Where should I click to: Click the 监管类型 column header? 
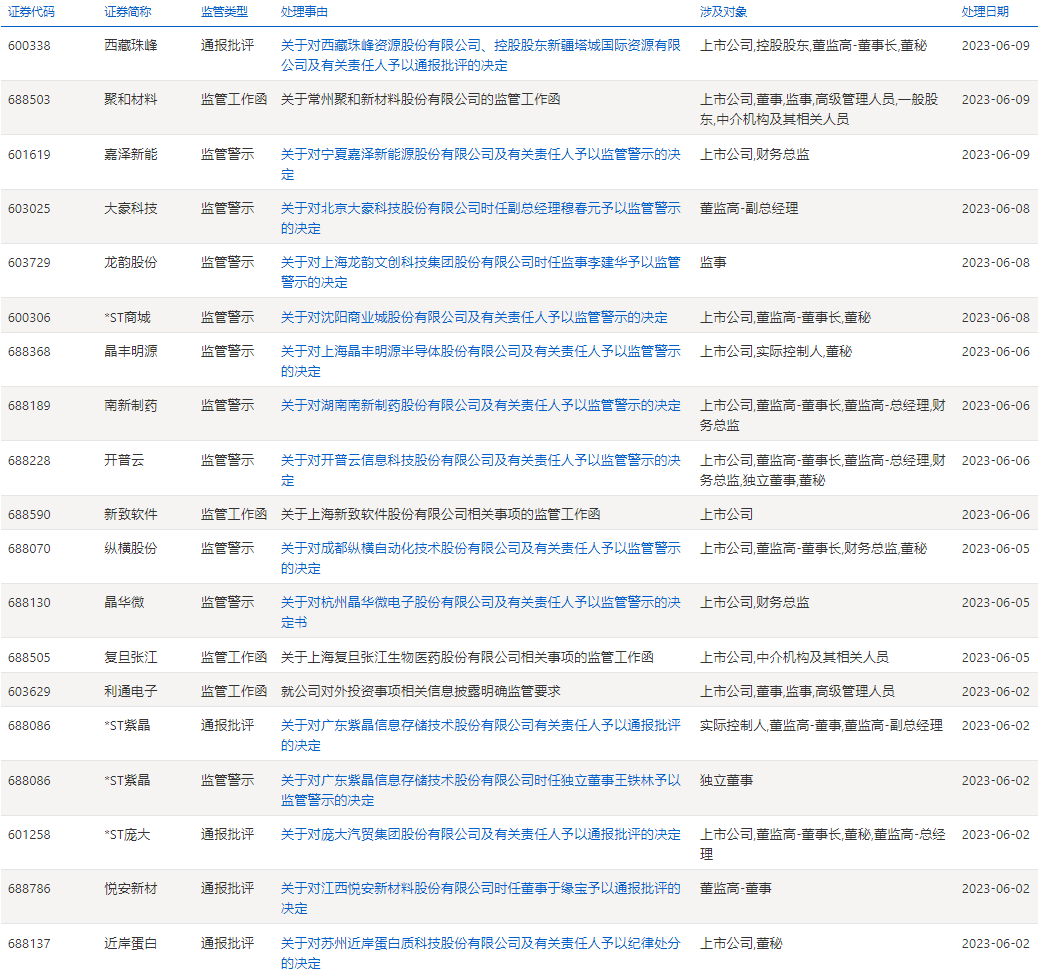tap(224, 12)
